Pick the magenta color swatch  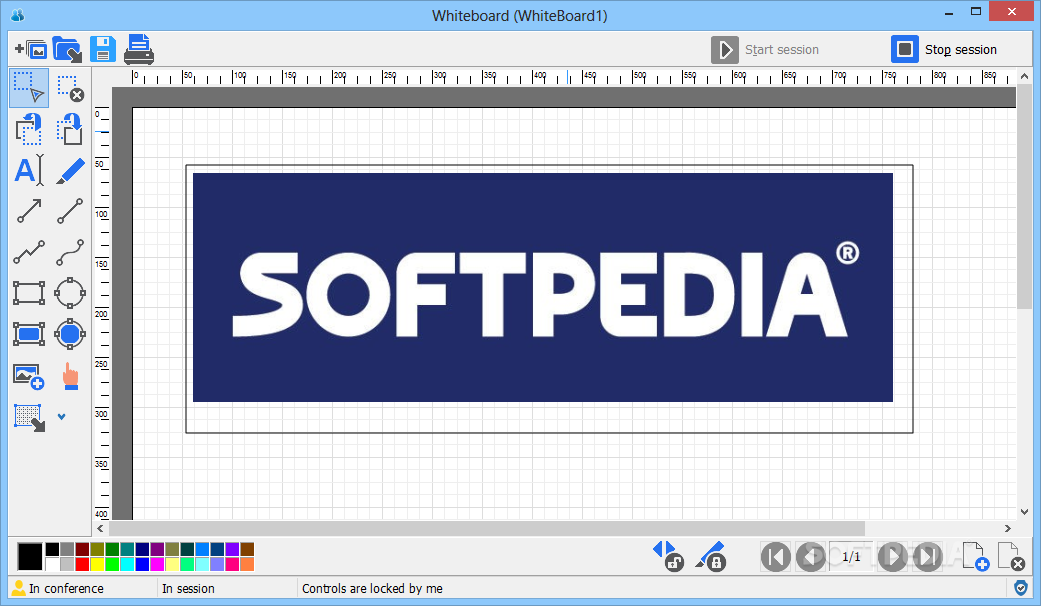click(157, 564)
